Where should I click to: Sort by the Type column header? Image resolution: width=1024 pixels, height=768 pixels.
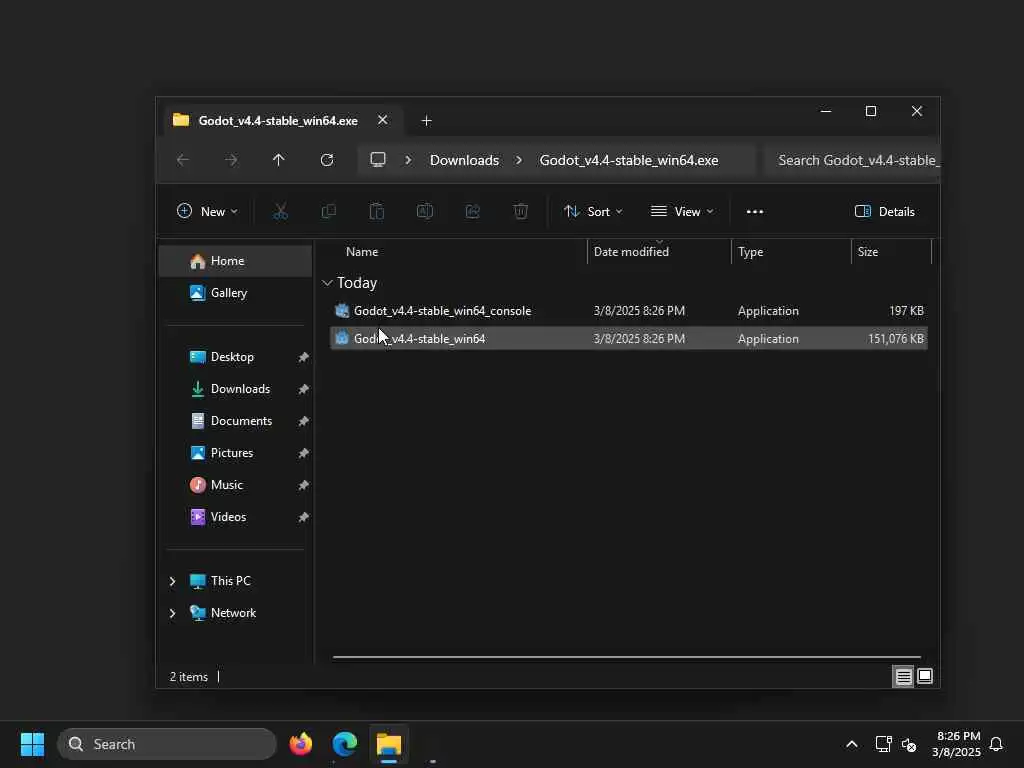coord(750,251)
